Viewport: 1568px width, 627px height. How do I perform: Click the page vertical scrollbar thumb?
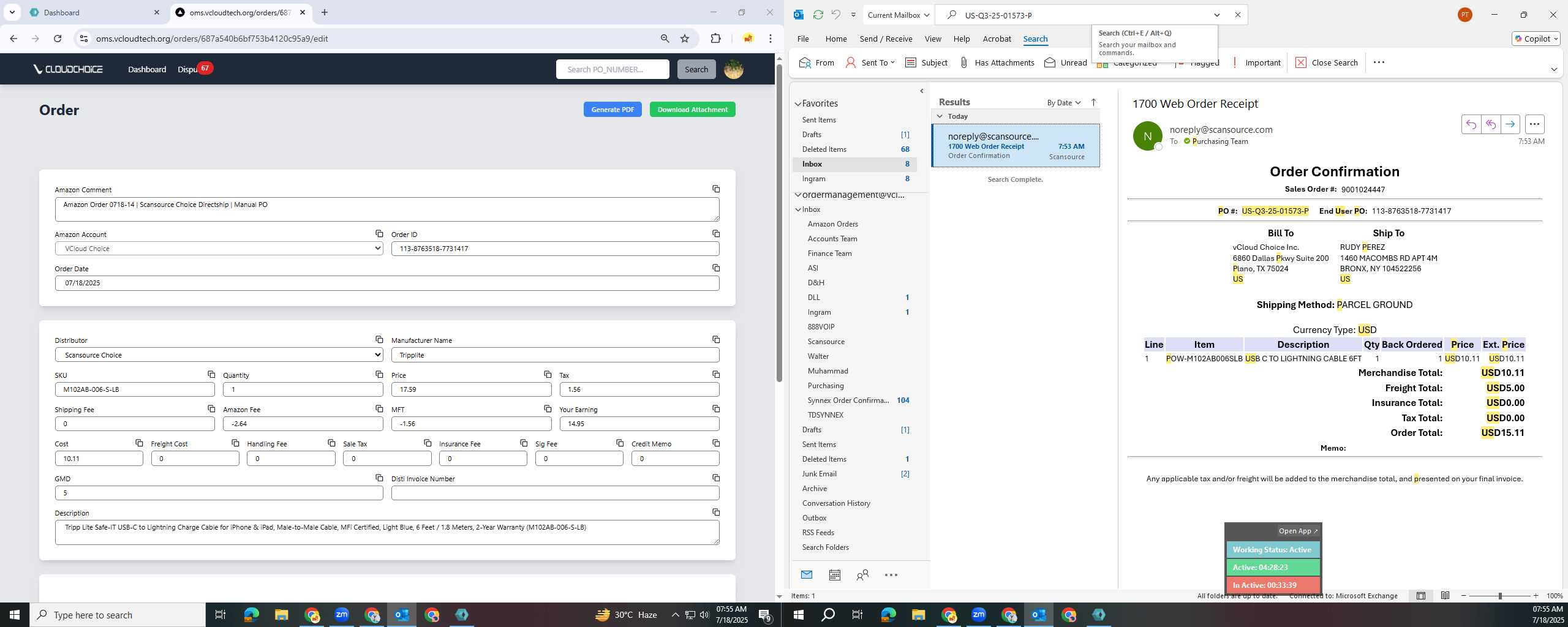[x=779, y=223]
